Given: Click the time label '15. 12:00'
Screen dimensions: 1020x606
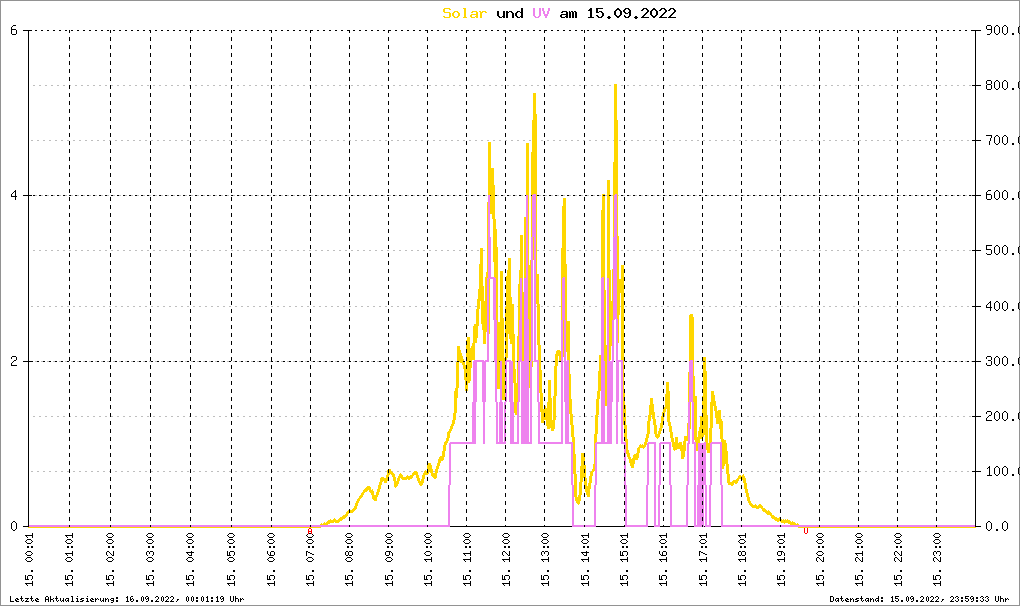Looking at the screenshot, I should [506, 560].
